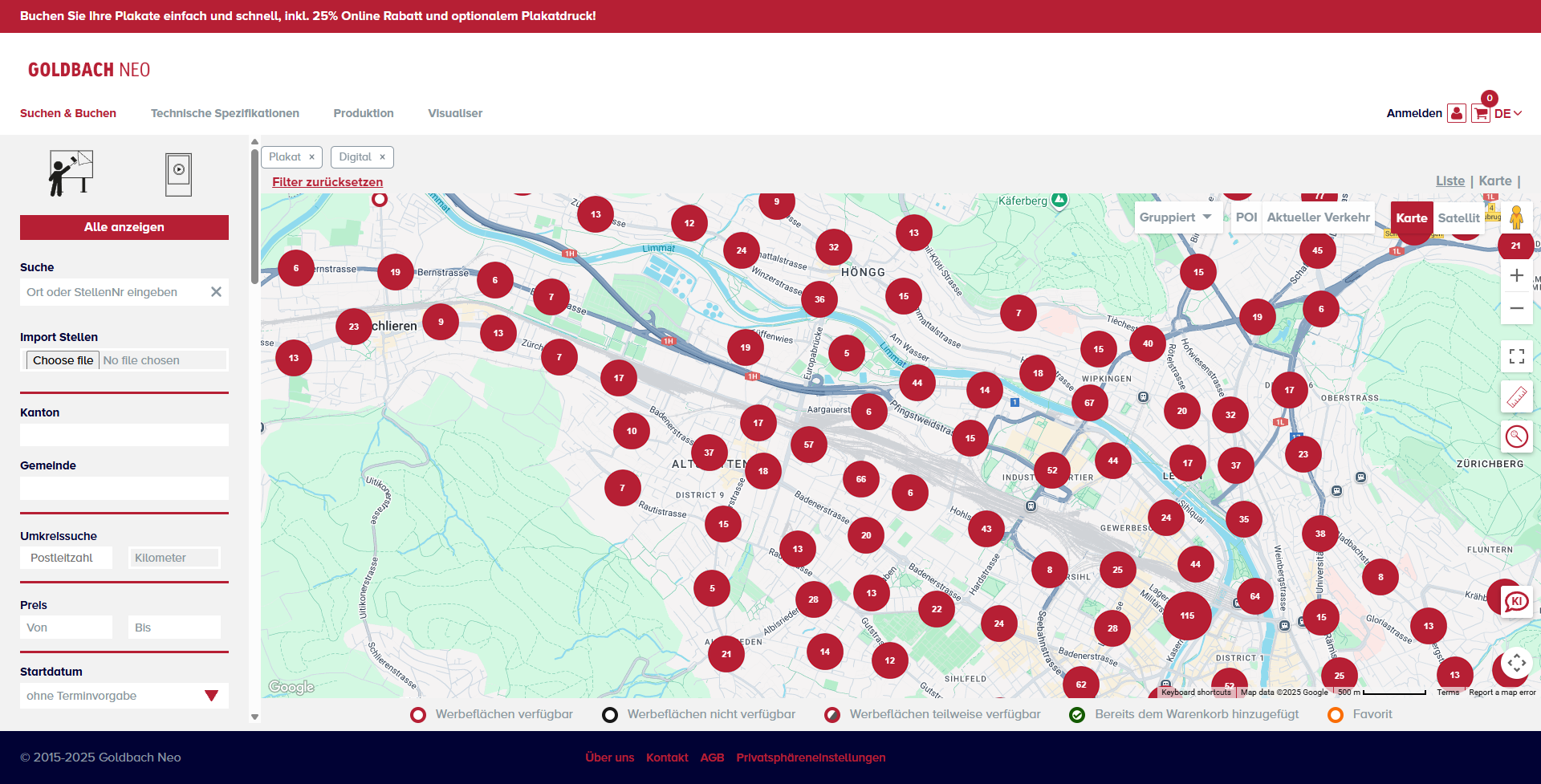Enable Aktueller Verkehr traffic layer

pos(1318,217)
